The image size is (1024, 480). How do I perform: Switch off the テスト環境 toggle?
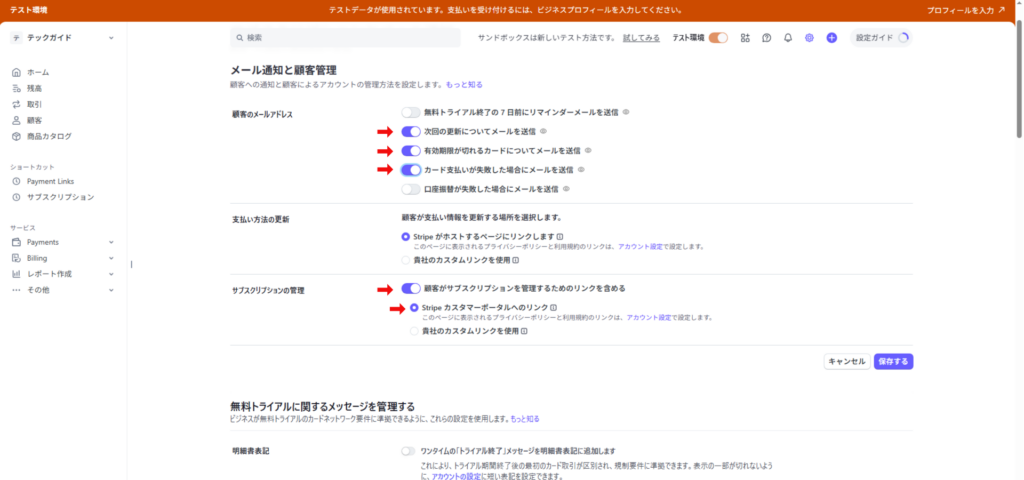718,38
